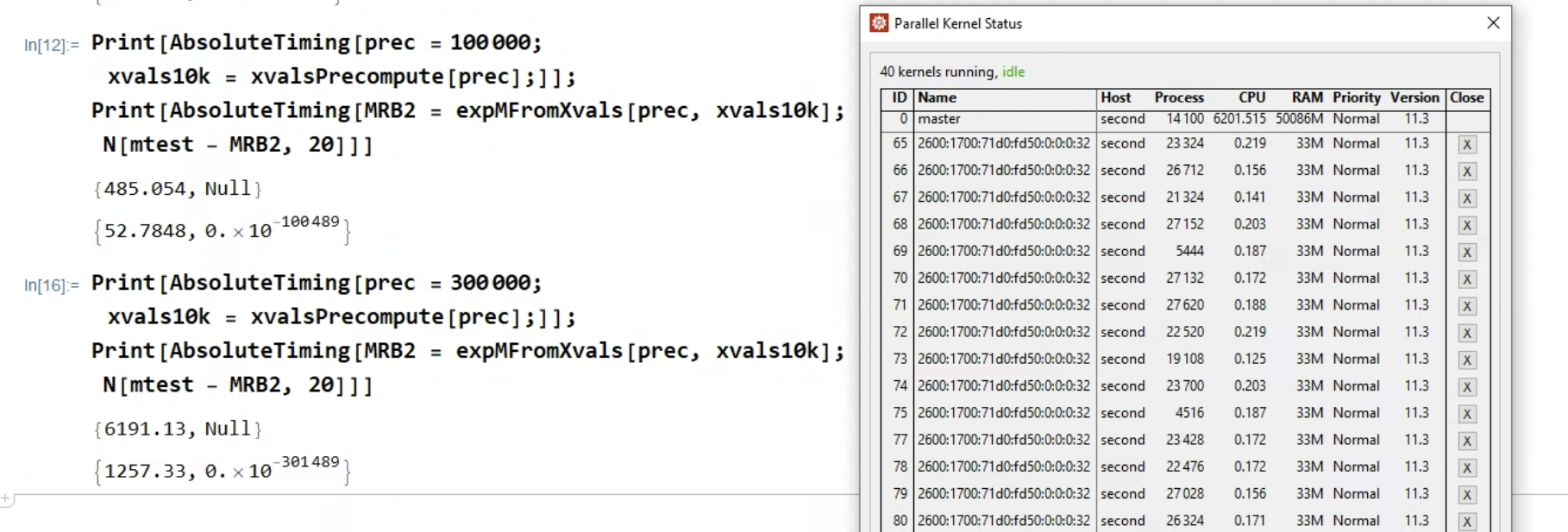
Task: Click the Parallel Kernel Status title bar icon
Action: pyautogui.click(x=879, y=23)
